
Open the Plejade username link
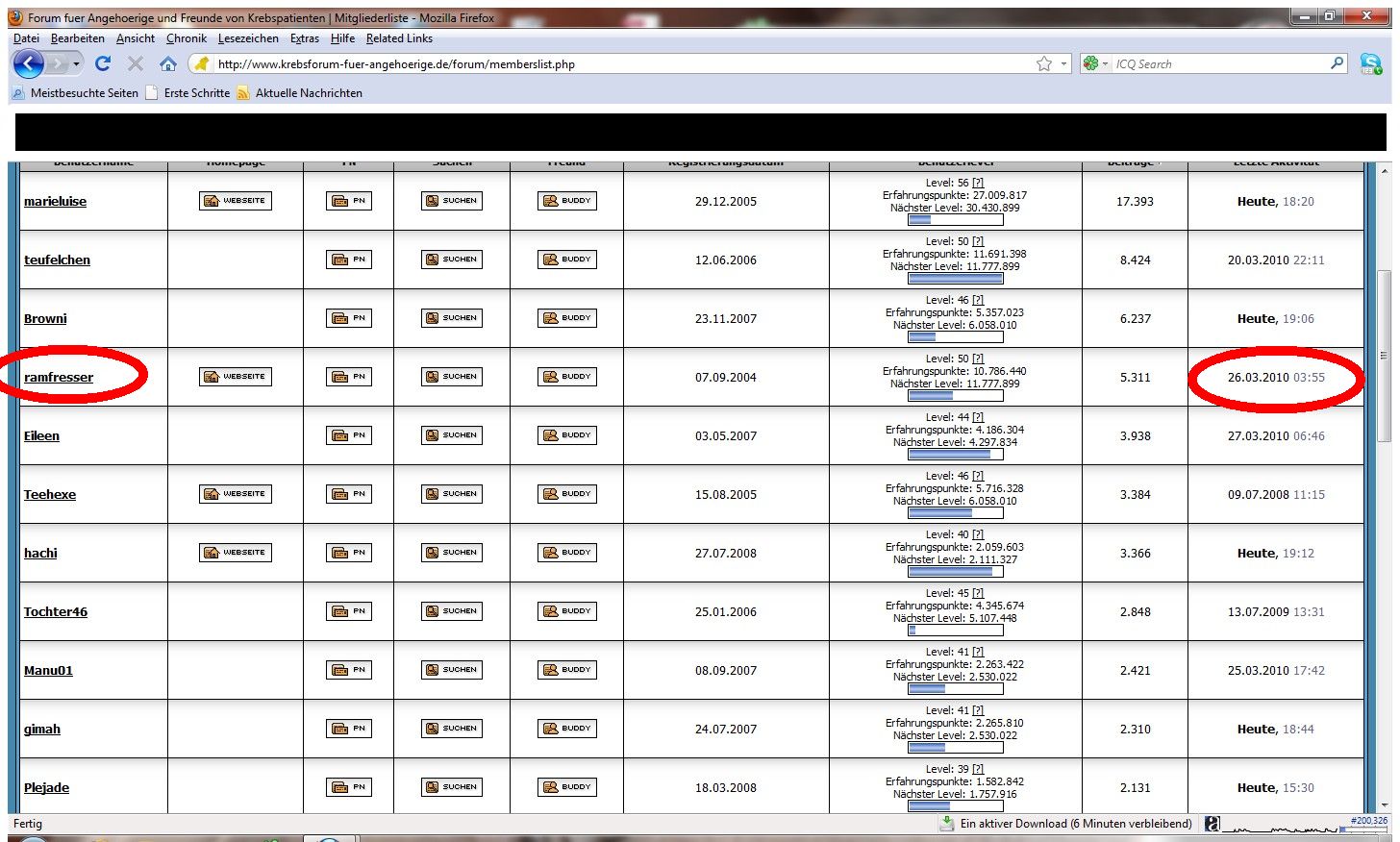click(x=46, y=788)
